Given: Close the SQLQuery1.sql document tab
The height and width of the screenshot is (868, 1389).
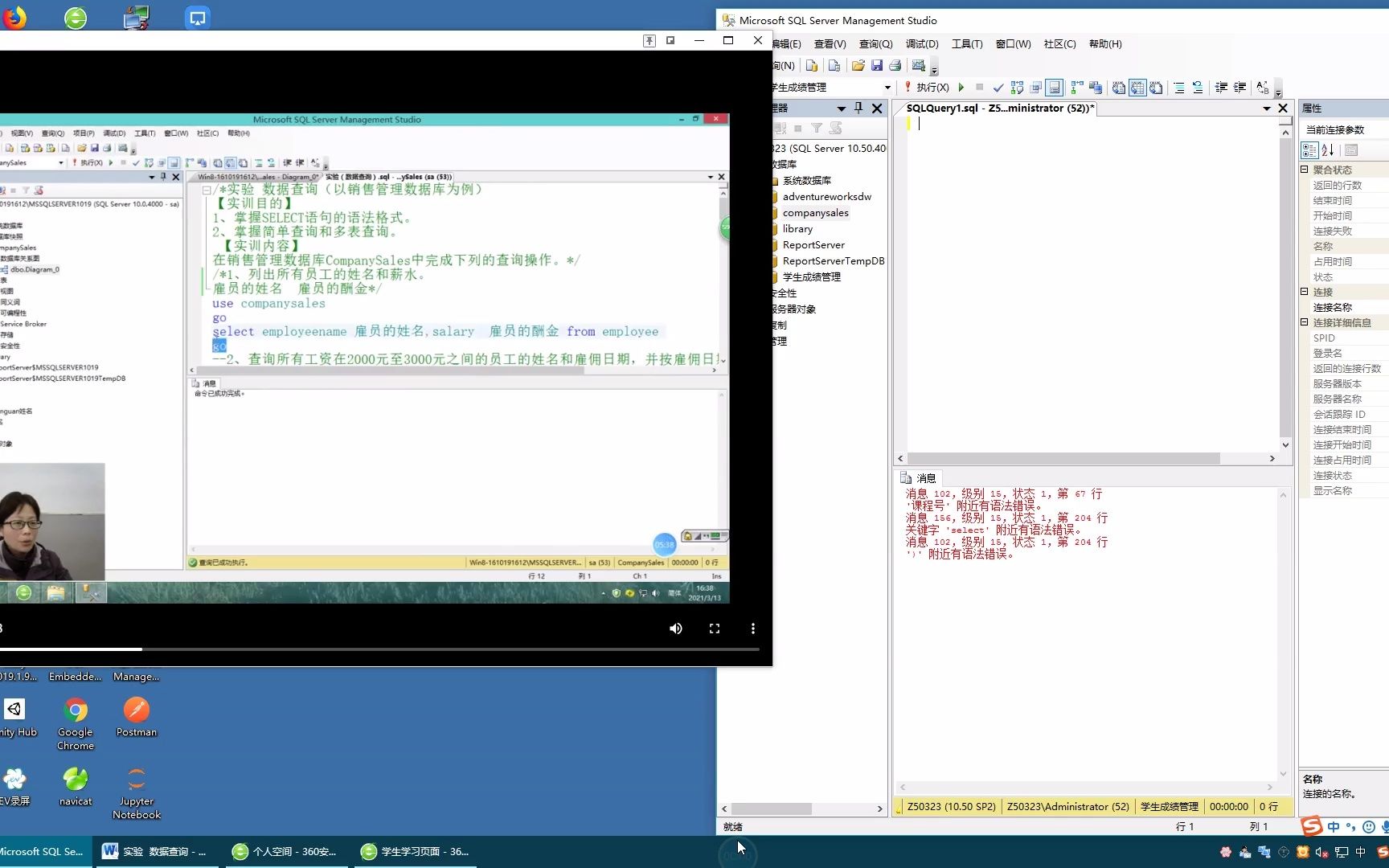Looking at the screenshot, I should tap(1283, 108).
